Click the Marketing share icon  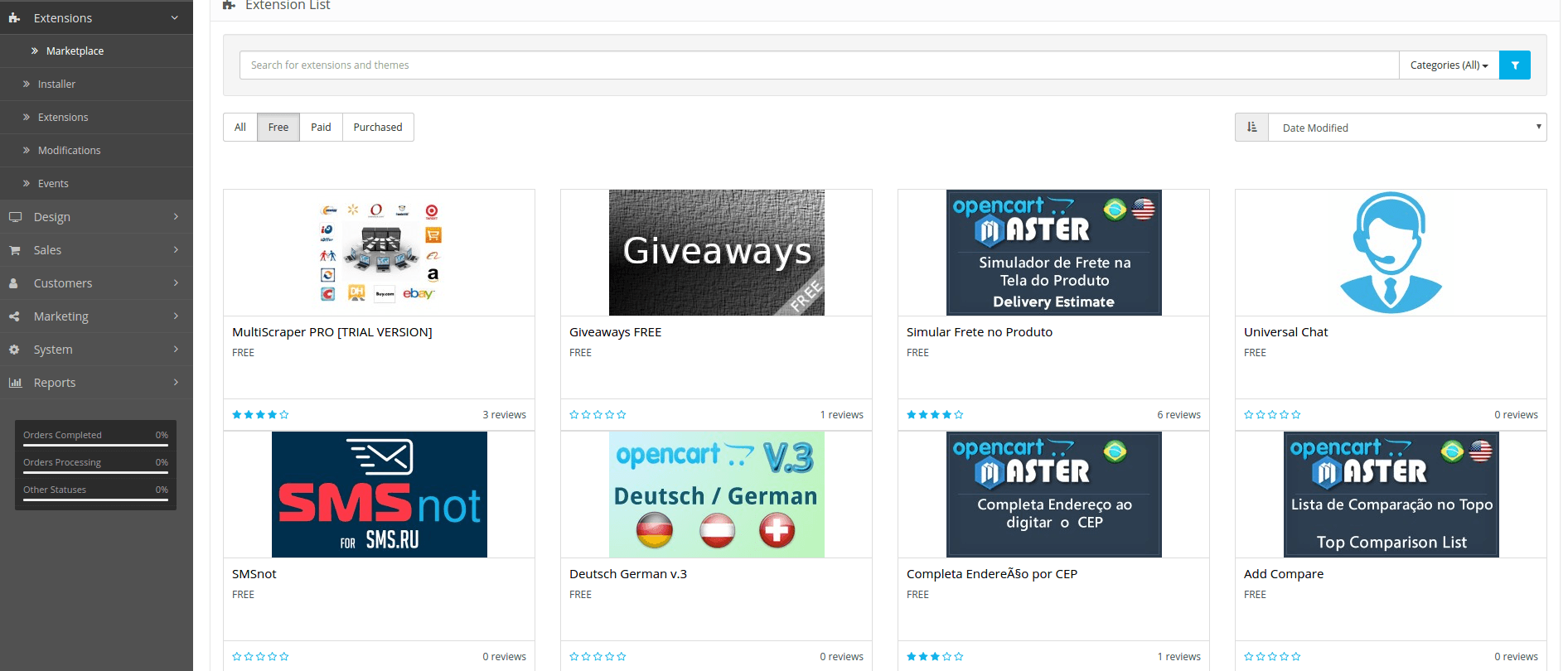(15, 316)
